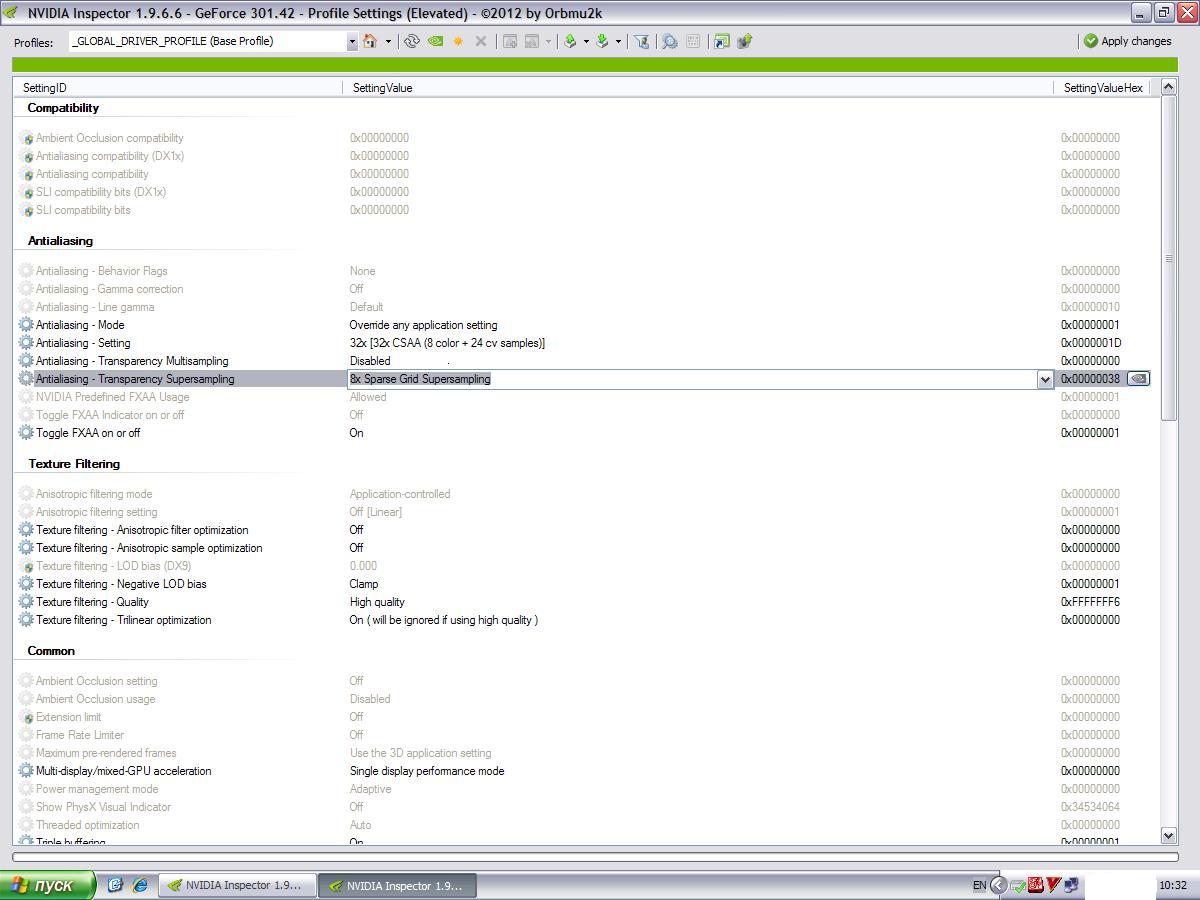Click gear icon of Texture filtering - Quality

click(x=26, y=602)
